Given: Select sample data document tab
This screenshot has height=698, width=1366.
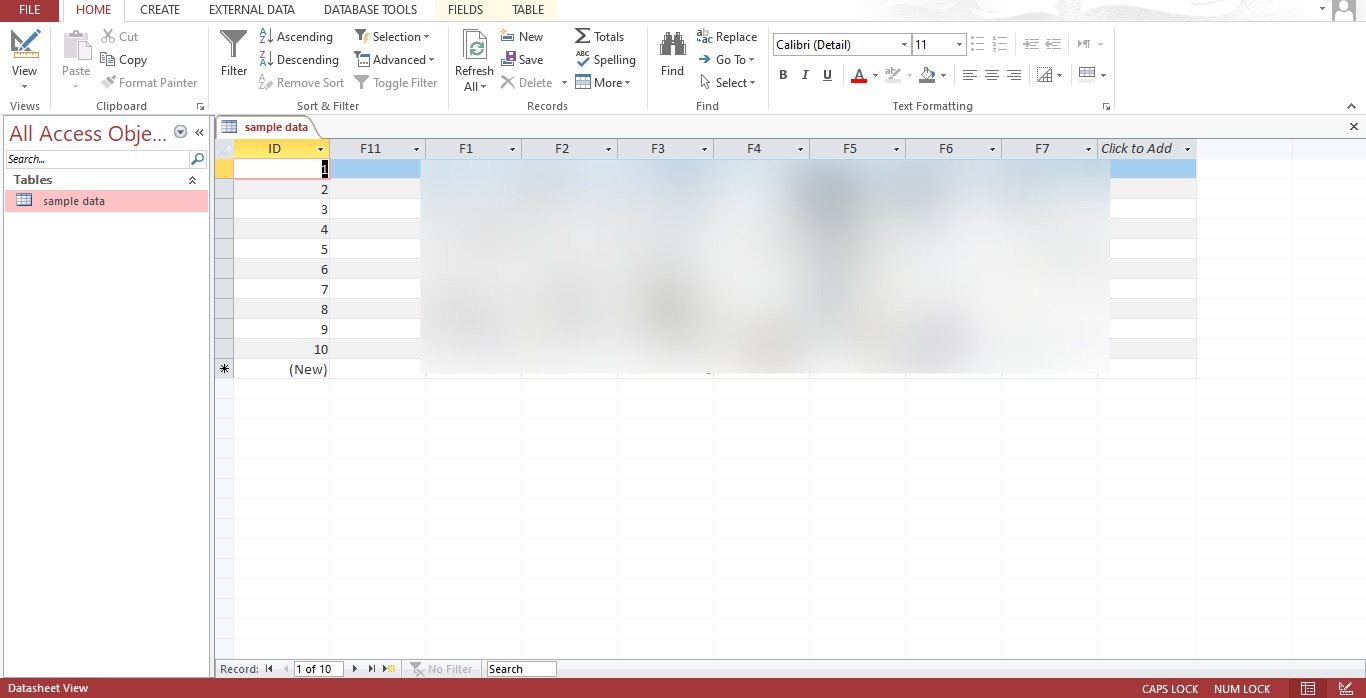Looking at the screenshot, I should [267, 127].
